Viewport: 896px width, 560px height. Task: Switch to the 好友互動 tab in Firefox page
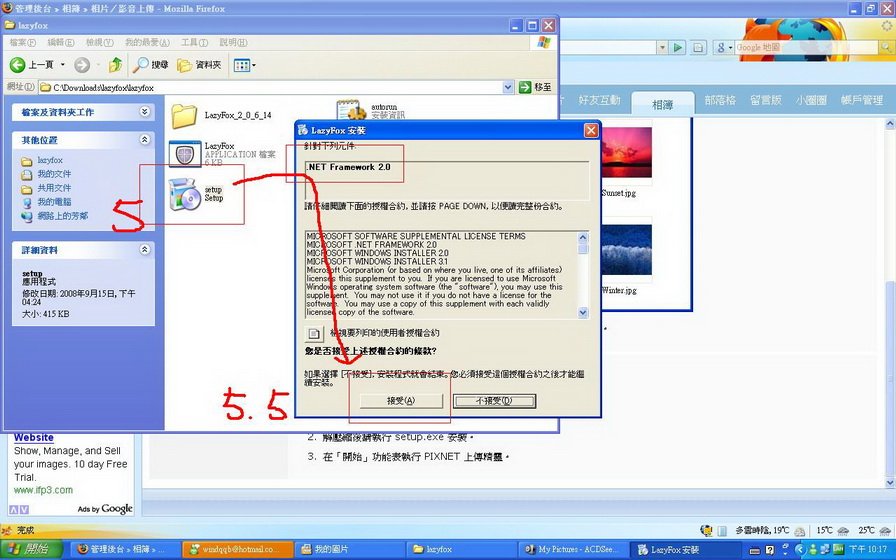click(x=599, y=101)
